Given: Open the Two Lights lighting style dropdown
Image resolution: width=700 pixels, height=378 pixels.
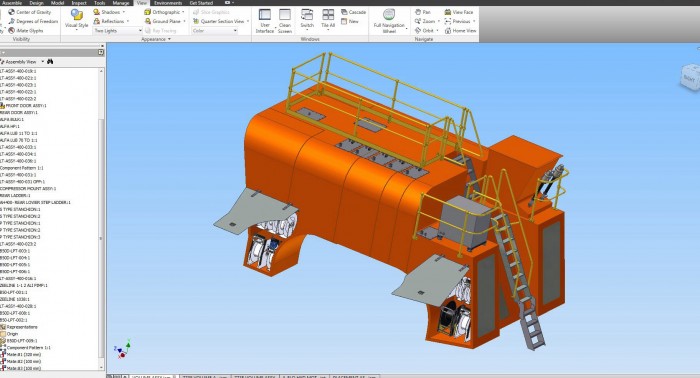Looking at the screenshot, I should [117, 30].
